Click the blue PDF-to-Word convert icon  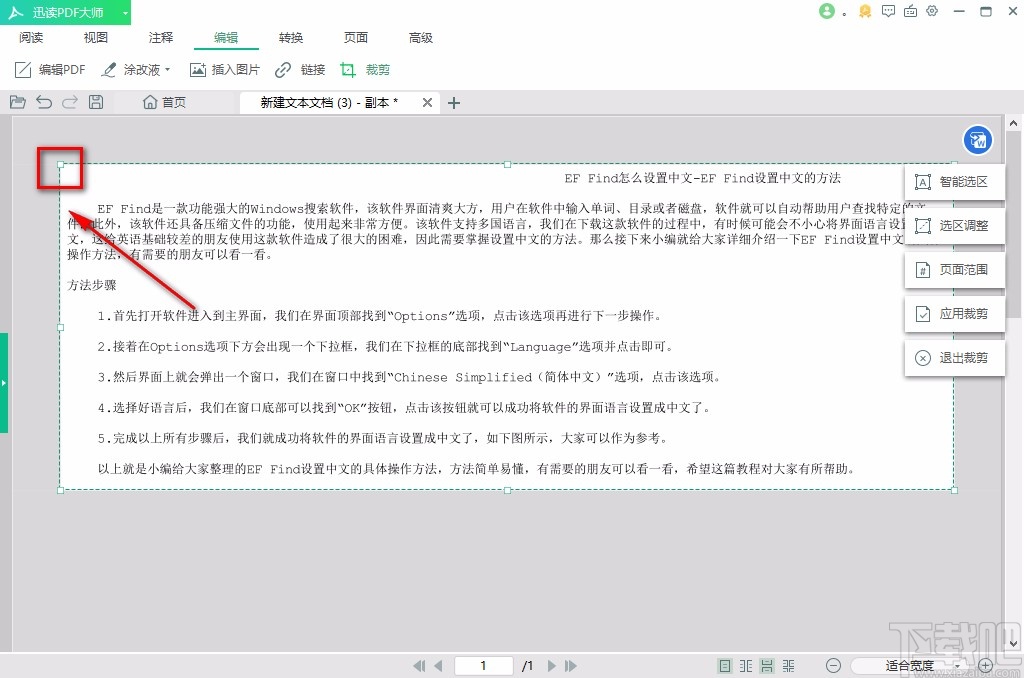978,140
